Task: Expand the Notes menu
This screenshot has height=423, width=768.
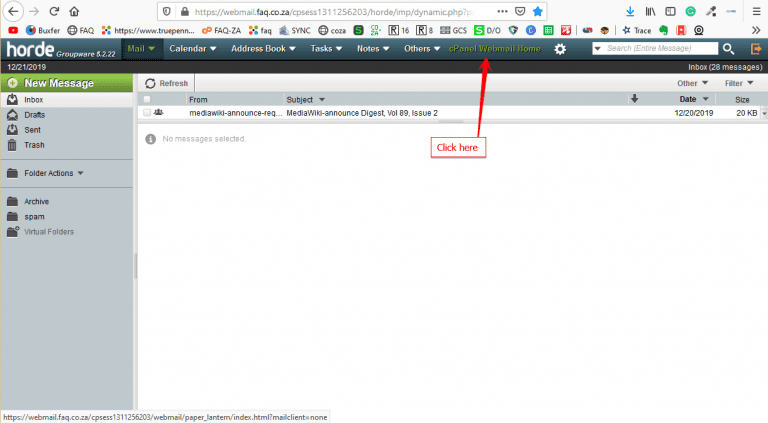Action: pos(373,48)
